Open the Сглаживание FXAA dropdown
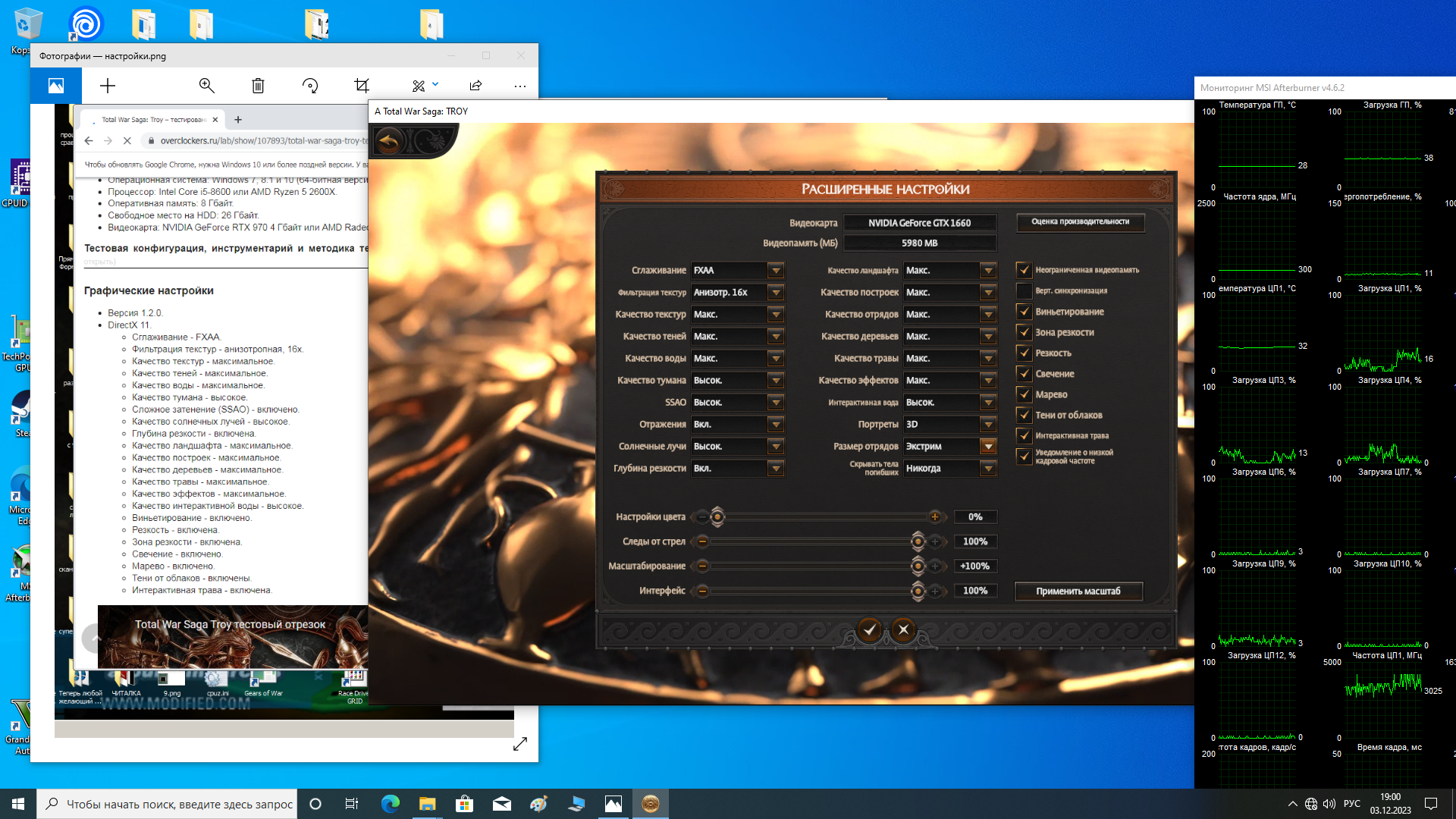1456x819 pixels. click(775, 271)
